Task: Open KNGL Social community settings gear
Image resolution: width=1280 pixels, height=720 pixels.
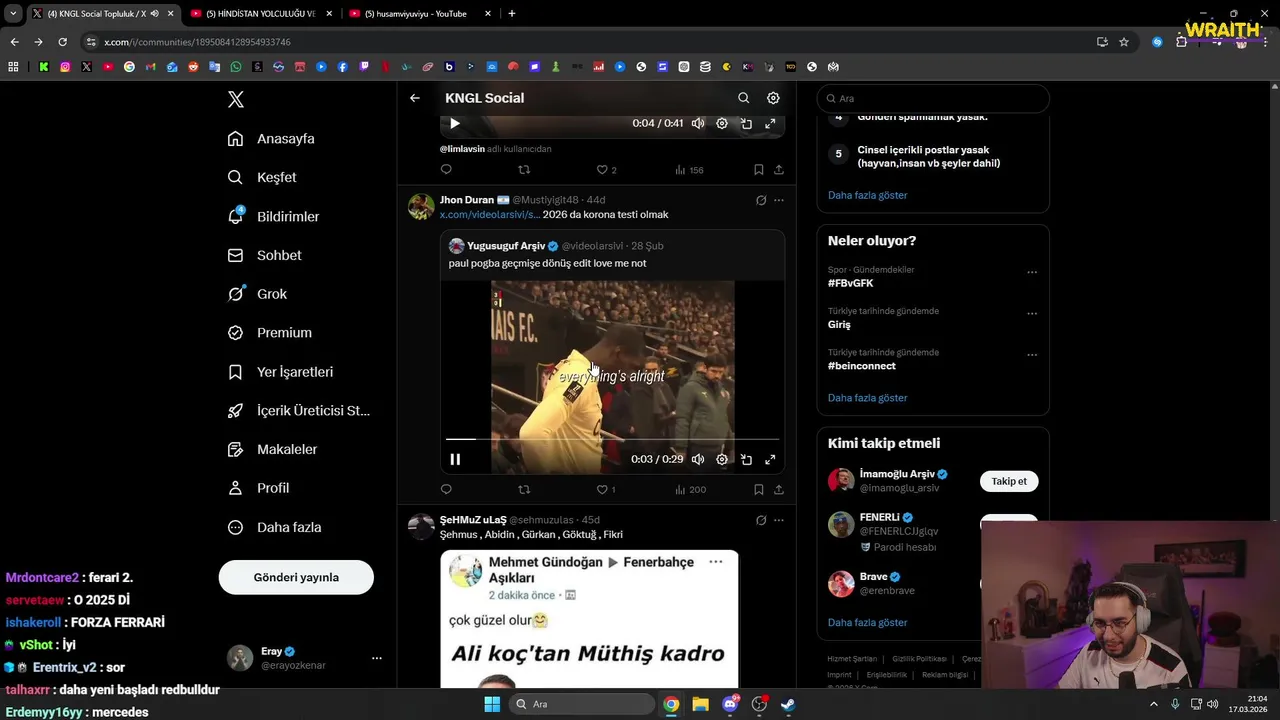Action: click(x=773, y=98)
